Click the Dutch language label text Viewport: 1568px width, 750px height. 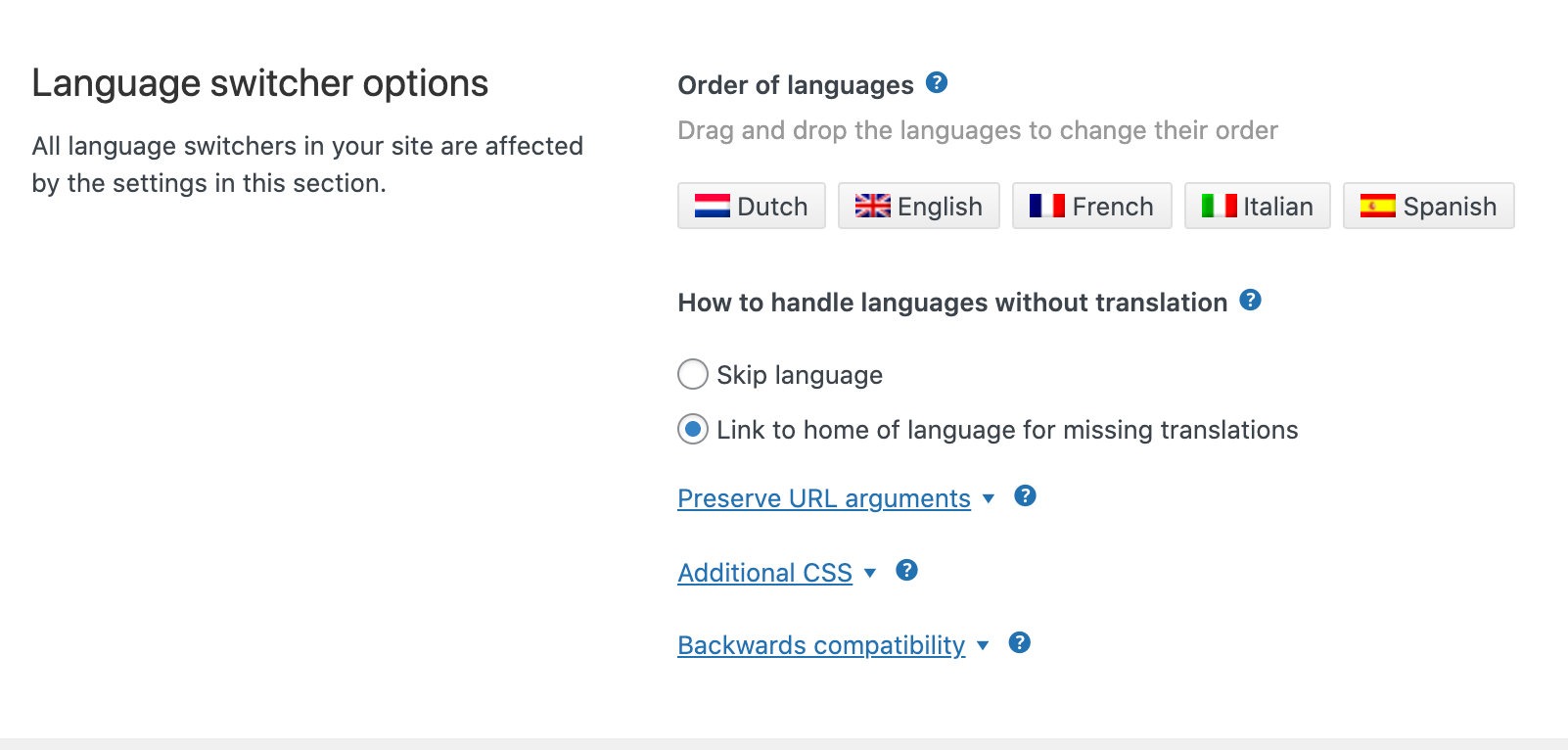(x=772, y=207)
